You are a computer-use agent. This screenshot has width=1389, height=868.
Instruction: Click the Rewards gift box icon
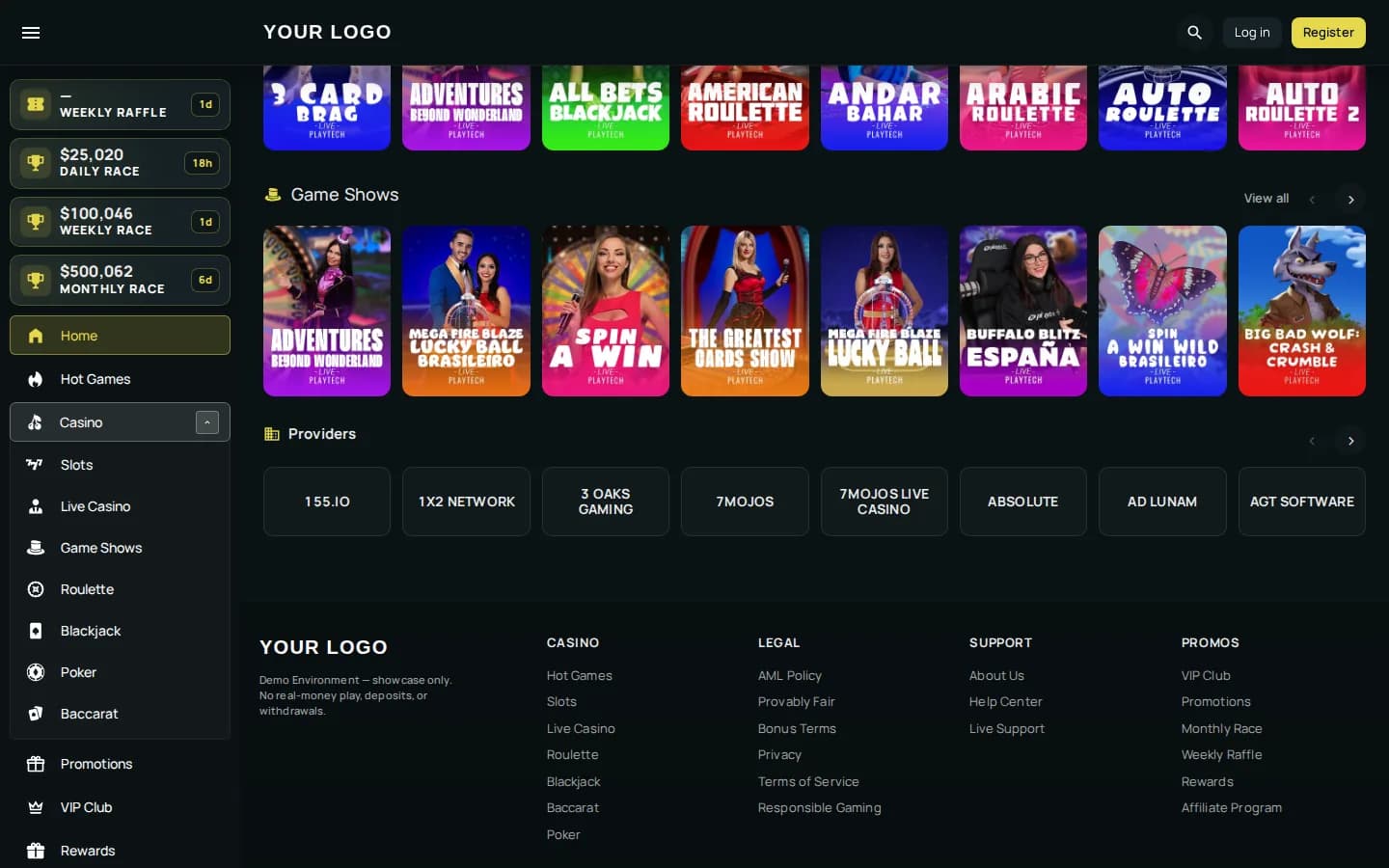point(36,851)
